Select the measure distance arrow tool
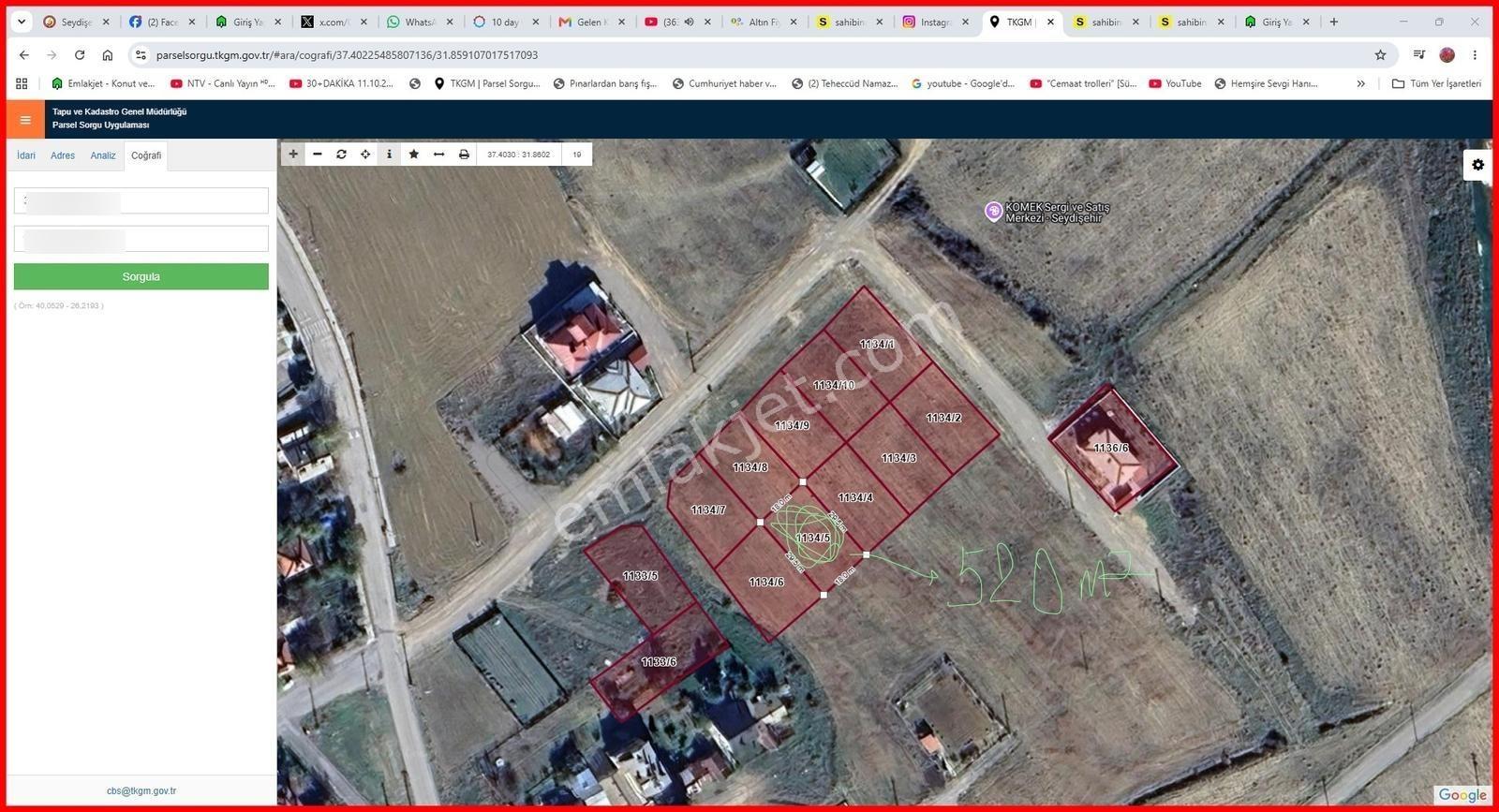 (438, 155)
